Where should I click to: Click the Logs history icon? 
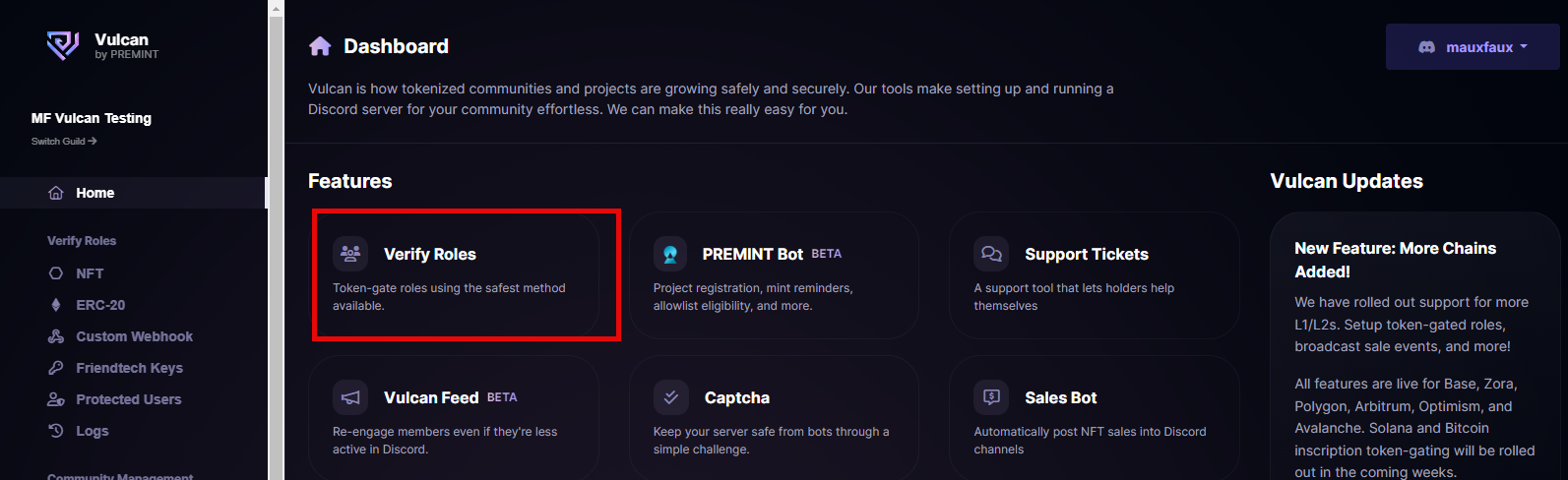(x=56, y=431)
